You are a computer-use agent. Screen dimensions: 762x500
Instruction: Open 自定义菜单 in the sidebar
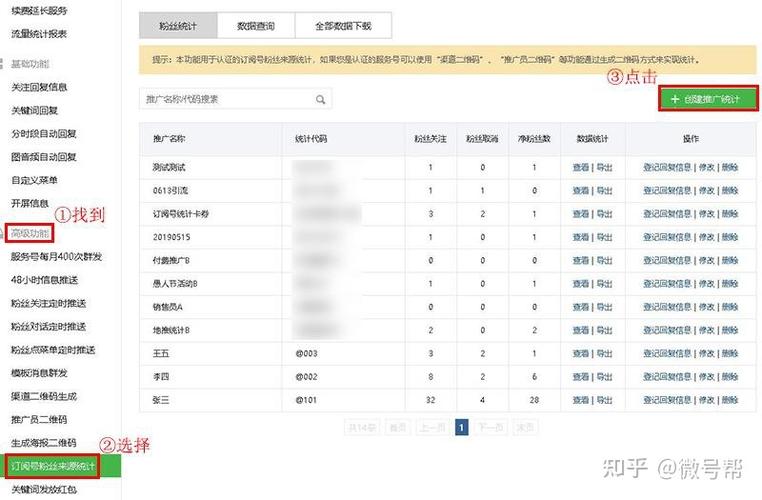(35, 180)
